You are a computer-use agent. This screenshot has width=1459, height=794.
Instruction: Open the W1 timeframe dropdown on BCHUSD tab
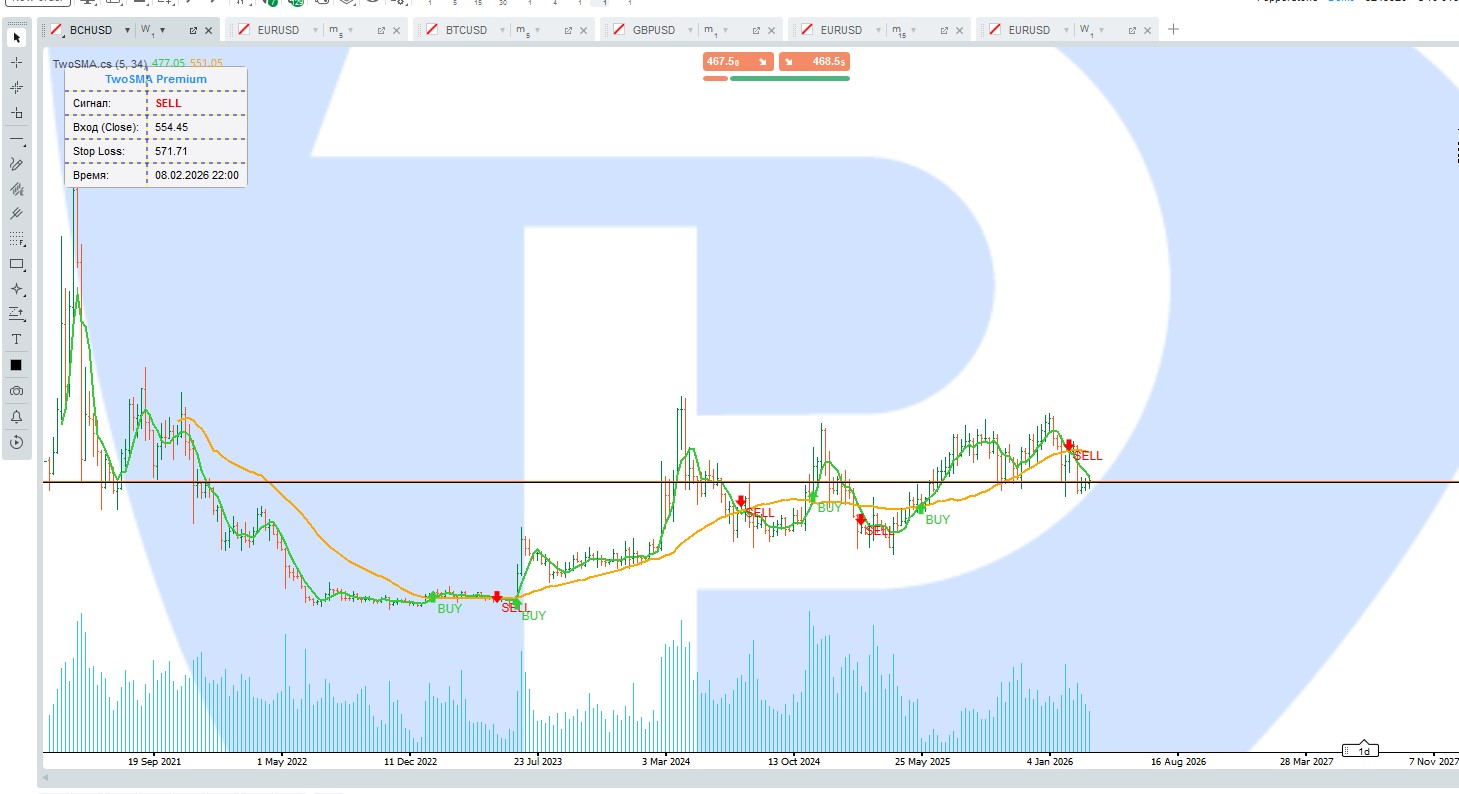pyautogui.click(x=162, y=30)
